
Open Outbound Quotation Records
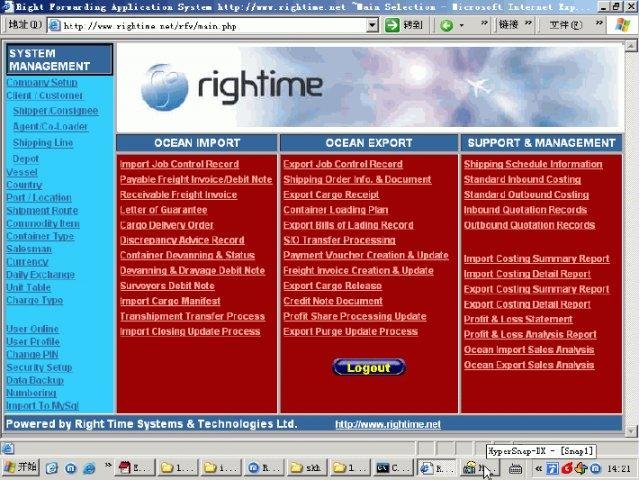click(x=529, y=225)
